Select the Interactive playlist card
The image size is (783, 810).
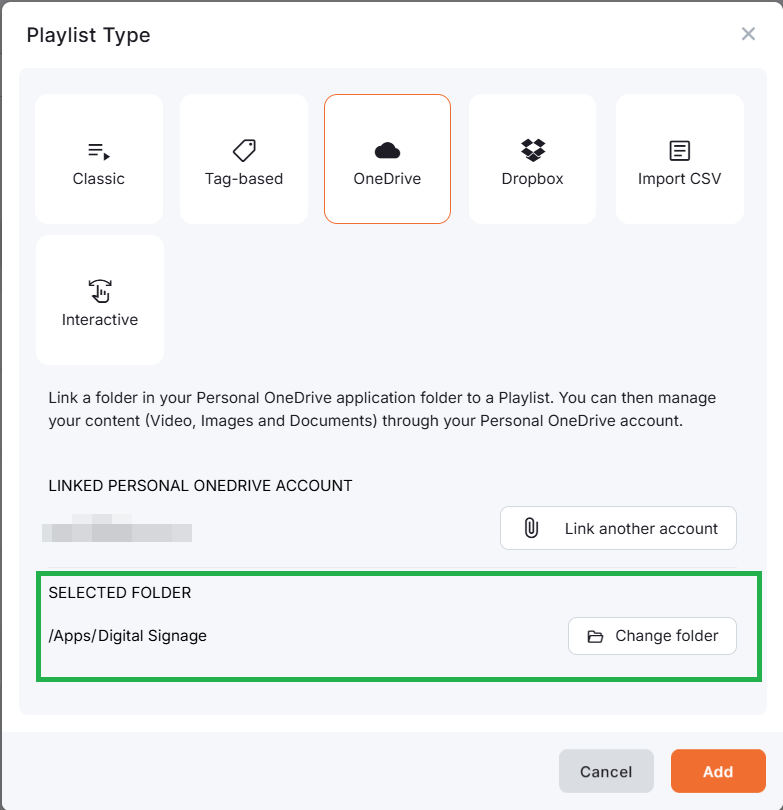[x=99, y=299]
